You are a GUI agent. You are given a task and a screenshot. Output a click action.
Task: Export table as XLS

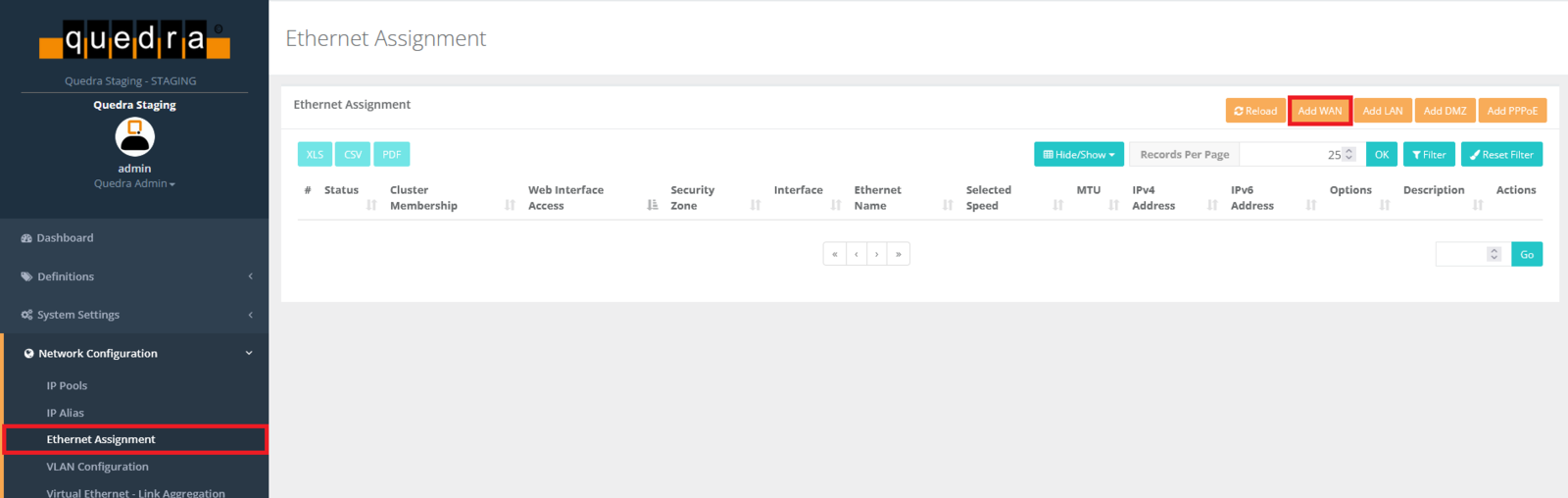coord(315,155)
